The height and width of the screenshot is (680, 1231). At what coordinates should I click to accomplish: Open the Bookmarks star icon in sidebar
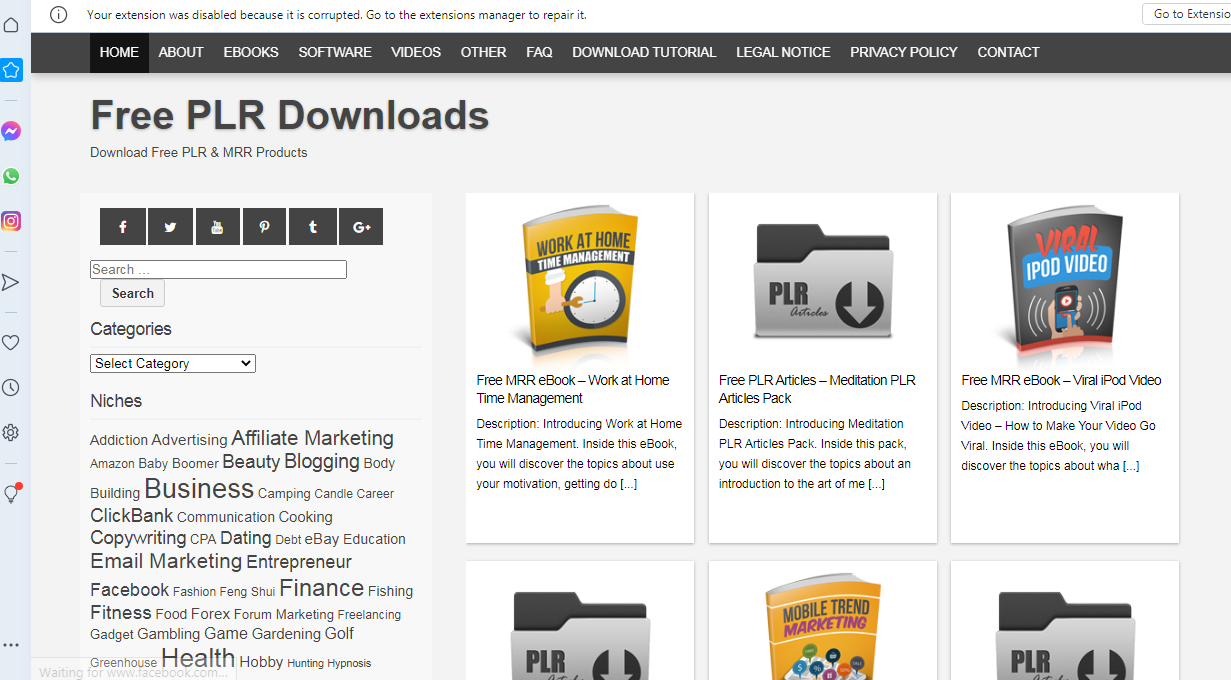[x=11, y=70]
